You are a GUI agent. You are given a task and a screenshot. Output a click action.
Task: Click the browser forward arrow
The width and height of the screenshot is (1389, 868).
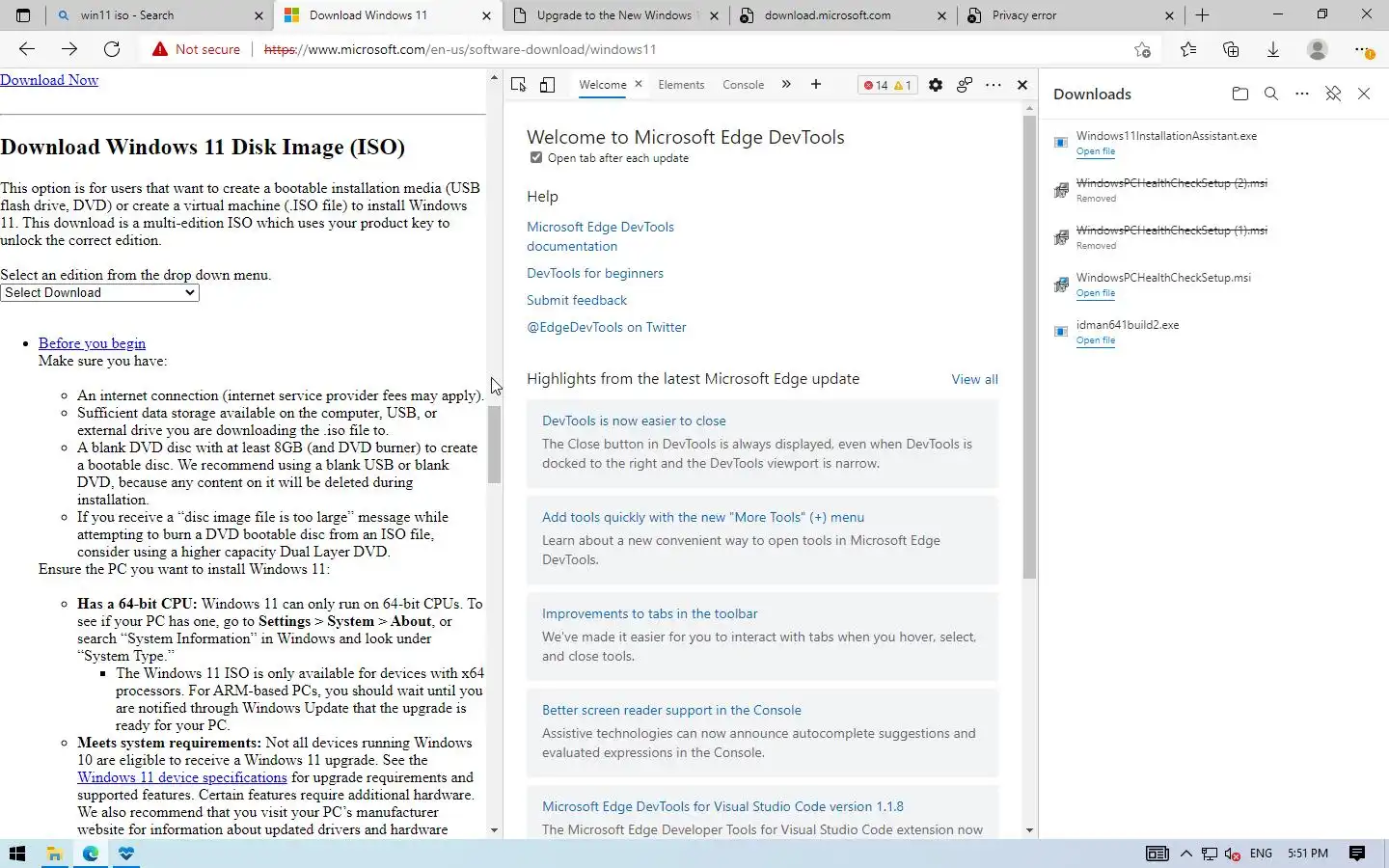69,49
